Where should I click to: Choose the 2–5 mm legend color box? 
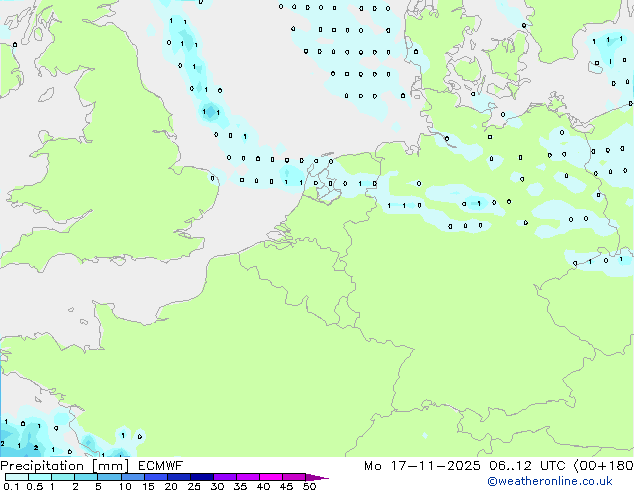tap(86, 477)
